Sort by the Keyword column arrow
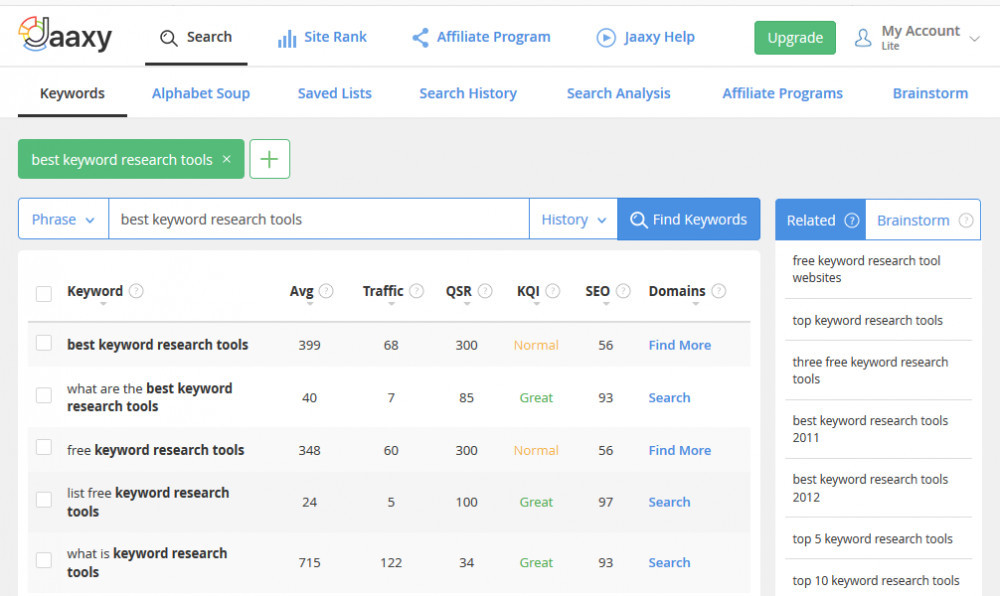The width and height of the screenshot is (1000, 596). point(103,304)
